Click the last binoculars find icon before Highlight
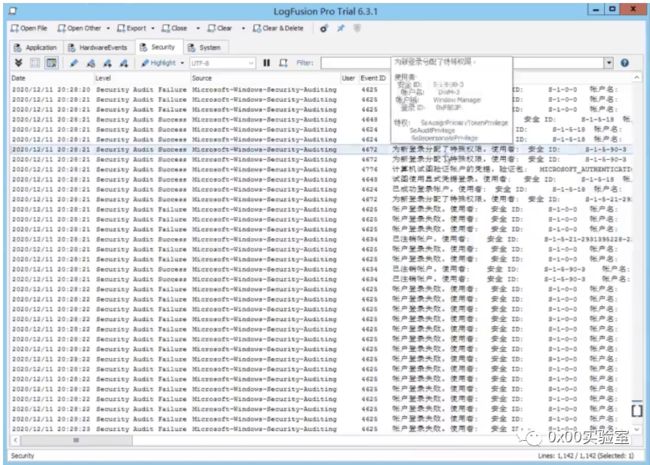This screenshot has width=650, height=465. [x=124, y=63]
